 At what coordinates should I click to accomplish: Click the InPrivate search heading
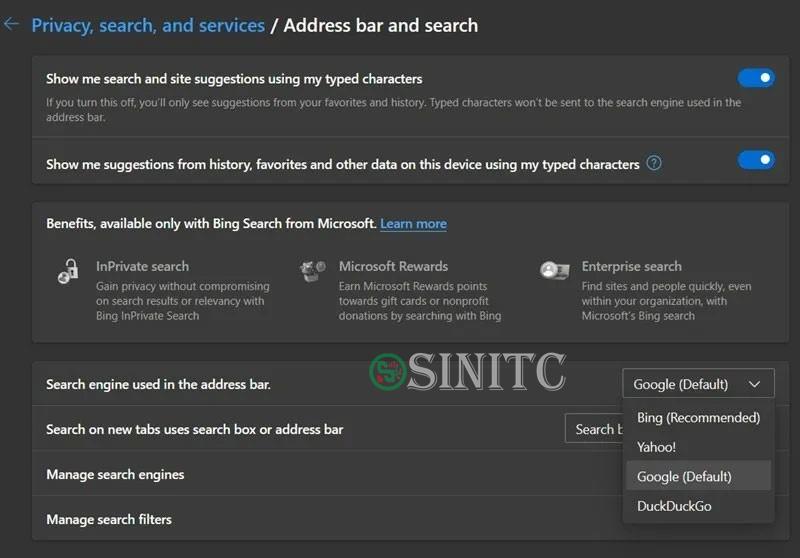tap(142, 266)
